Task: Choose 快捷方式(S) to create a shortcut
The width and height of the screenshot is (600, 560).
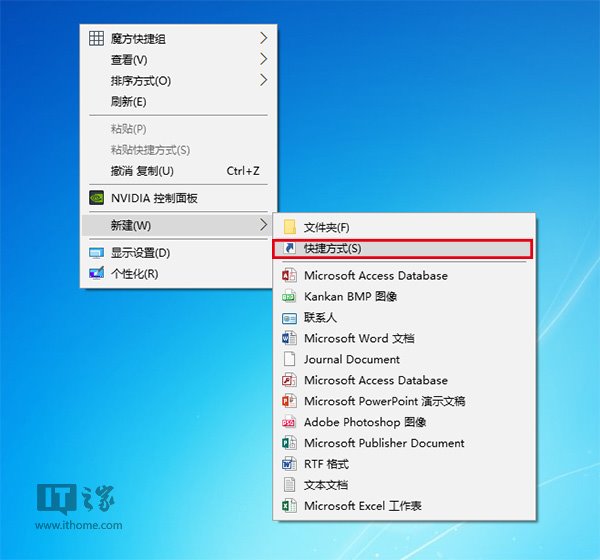Action: [x=403, y=249]
